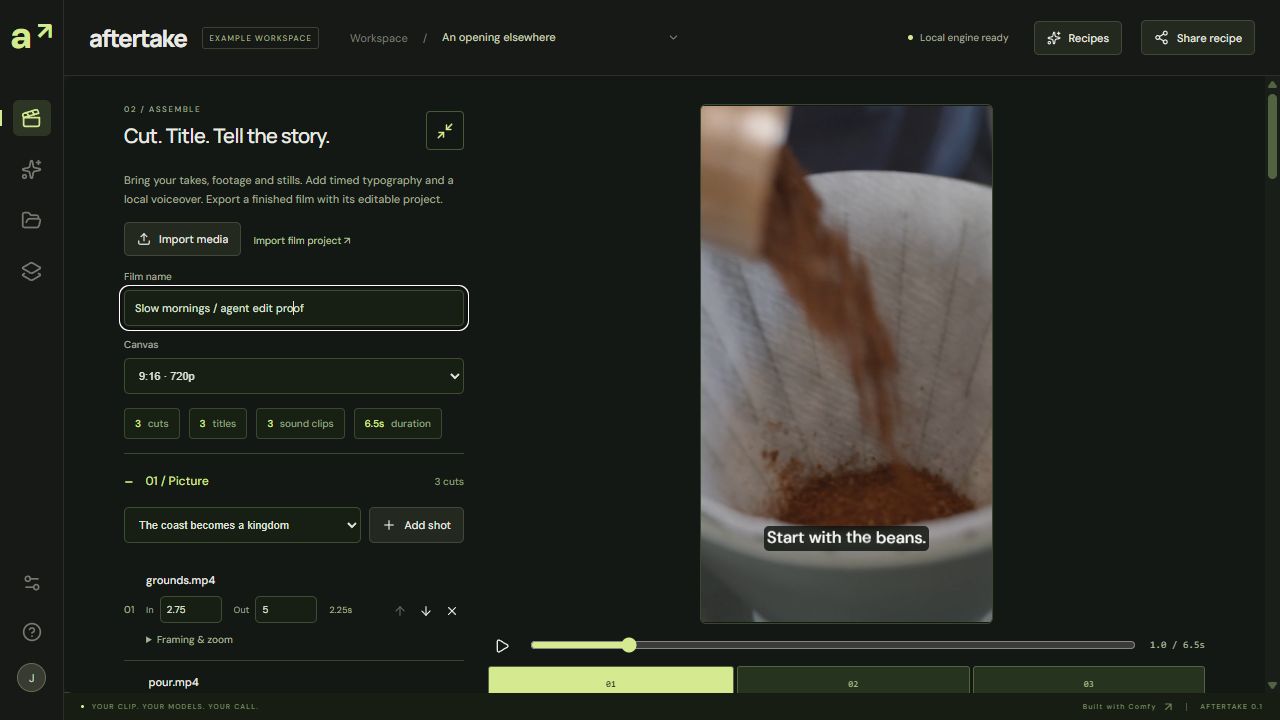Remove the grounds.mp4 shot
Image resolution: width=1280 pixels, height=720 pixels.
452,610
